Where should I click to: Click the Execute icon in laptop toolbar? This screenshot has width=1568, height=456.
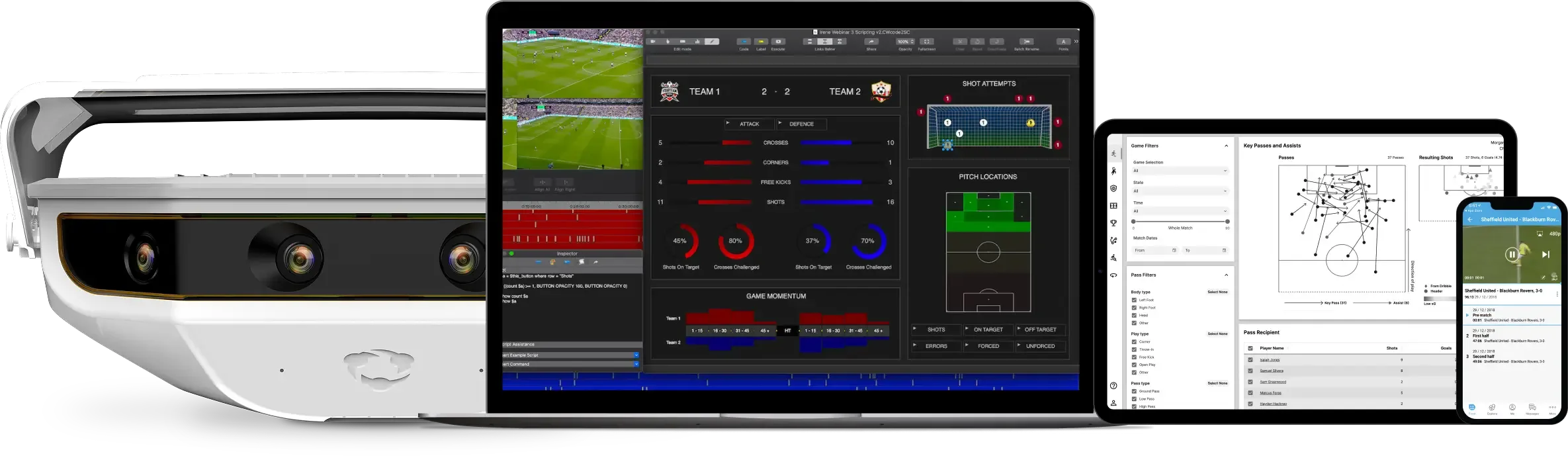(778, 41)
